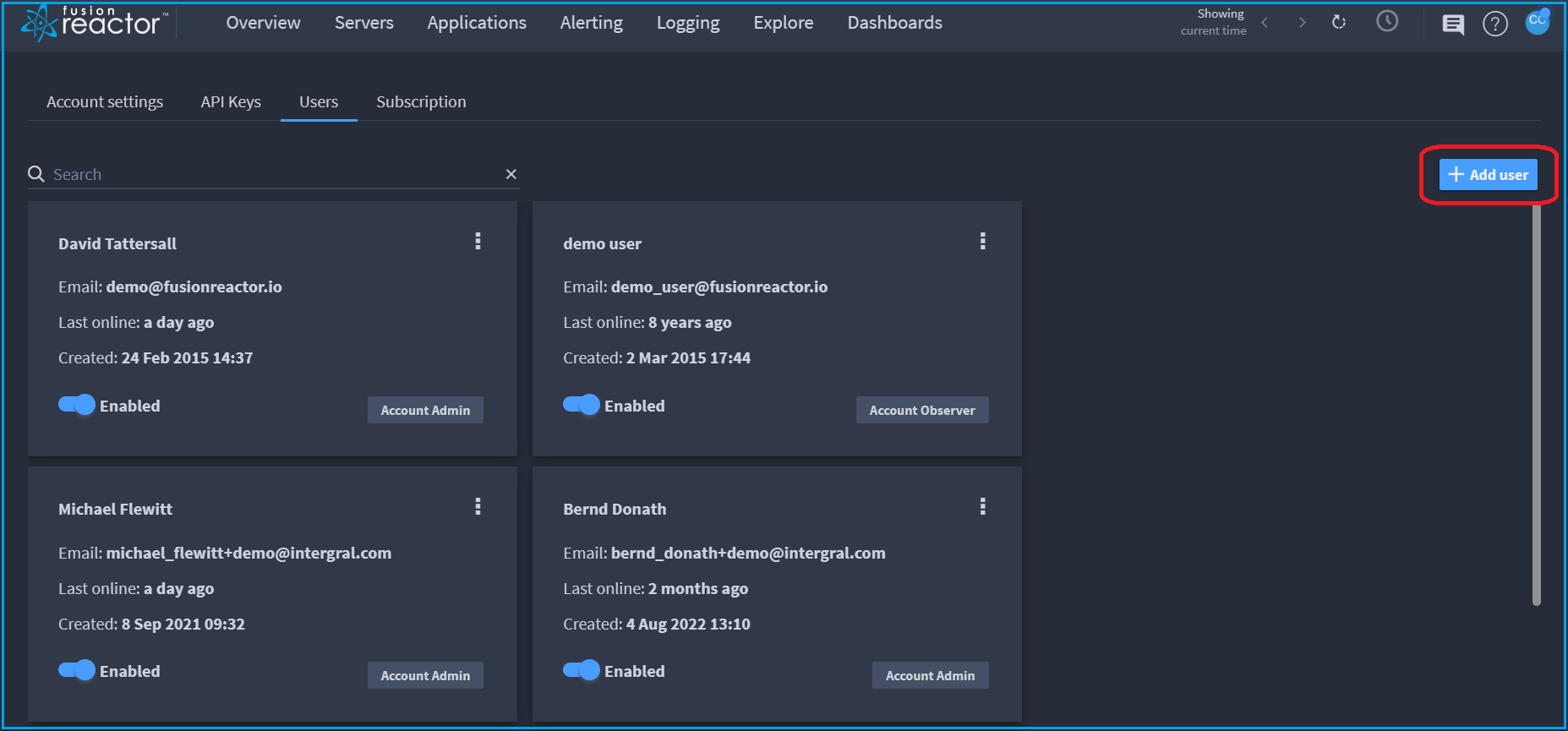Open Bernd Donath's three-dot menu
The height and width of the screenshot is (731, 1568).
983,507
